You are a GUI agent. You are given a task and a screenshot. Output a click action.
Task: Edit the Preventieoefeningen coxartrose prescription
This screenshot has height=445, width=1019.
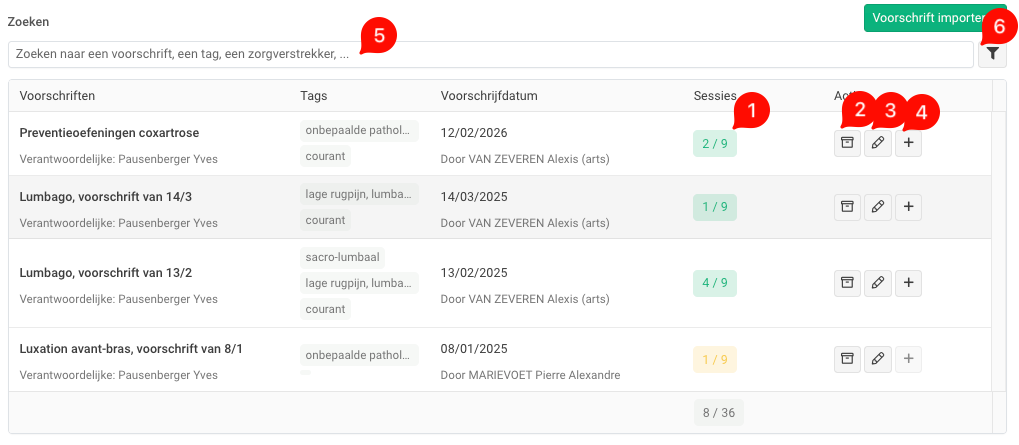(877, 144)
